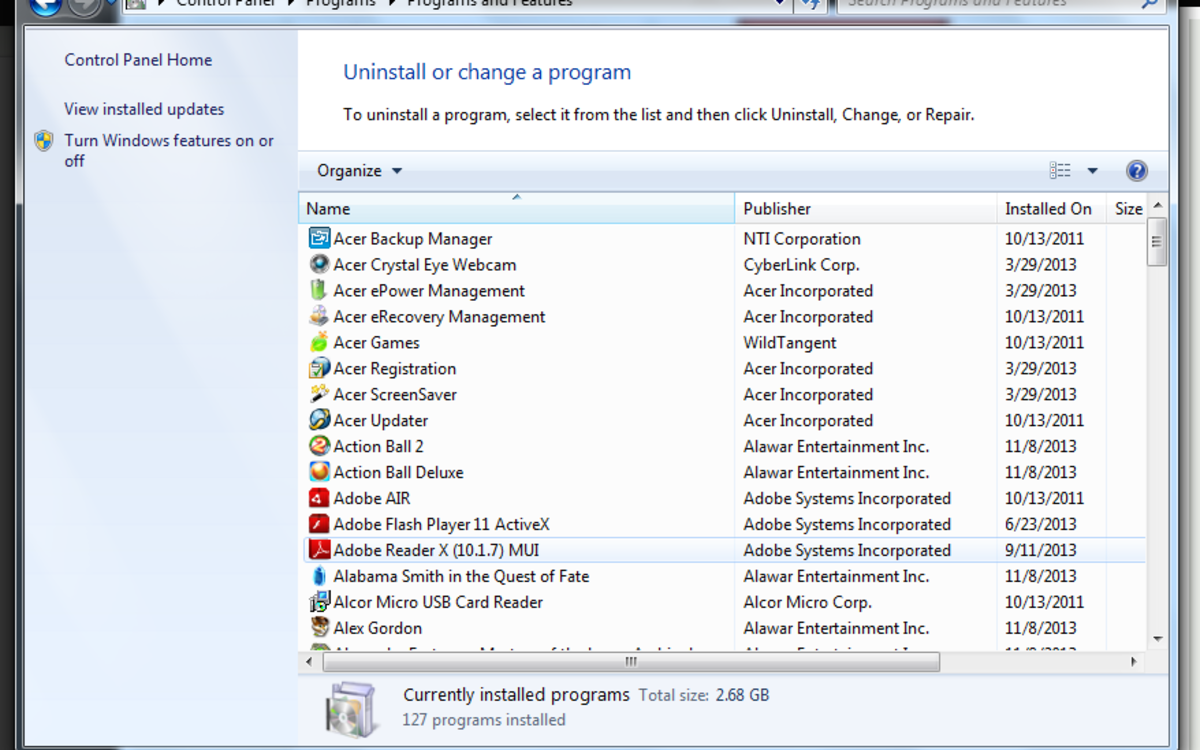Click the Adobe AIR program icon
Viewport: 1200px width, 750px height.
click(x=319, y=498)
